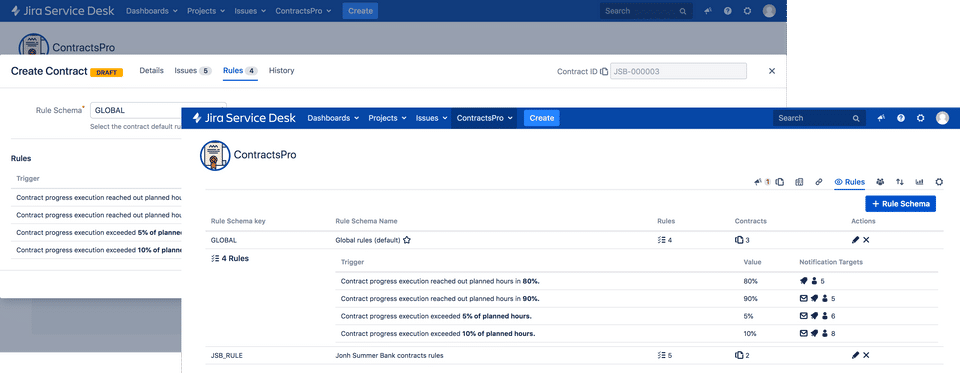
Task: Click the '4 Rules' expanded heading
Action: click(x=230, y=258)
